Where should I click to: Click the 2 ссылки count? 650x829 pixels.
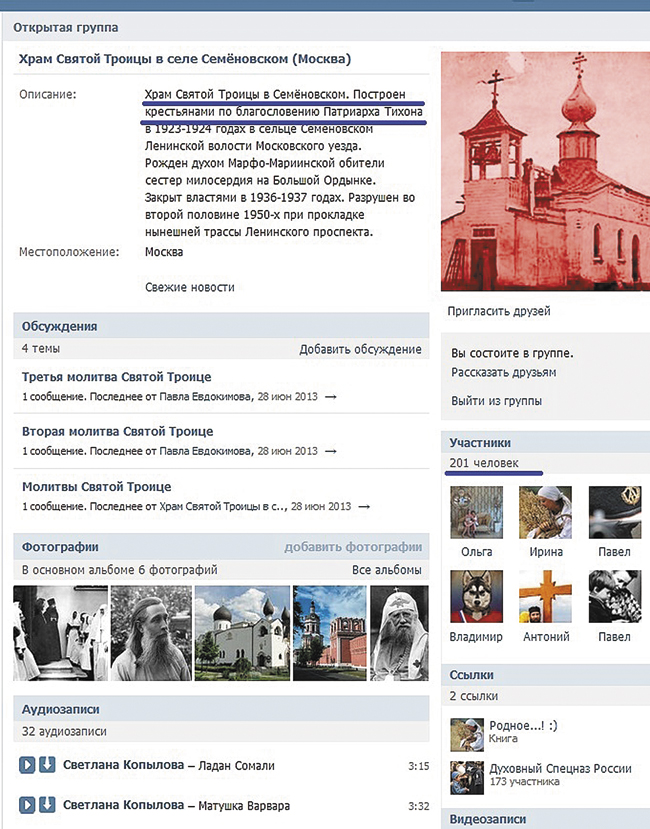473,696
